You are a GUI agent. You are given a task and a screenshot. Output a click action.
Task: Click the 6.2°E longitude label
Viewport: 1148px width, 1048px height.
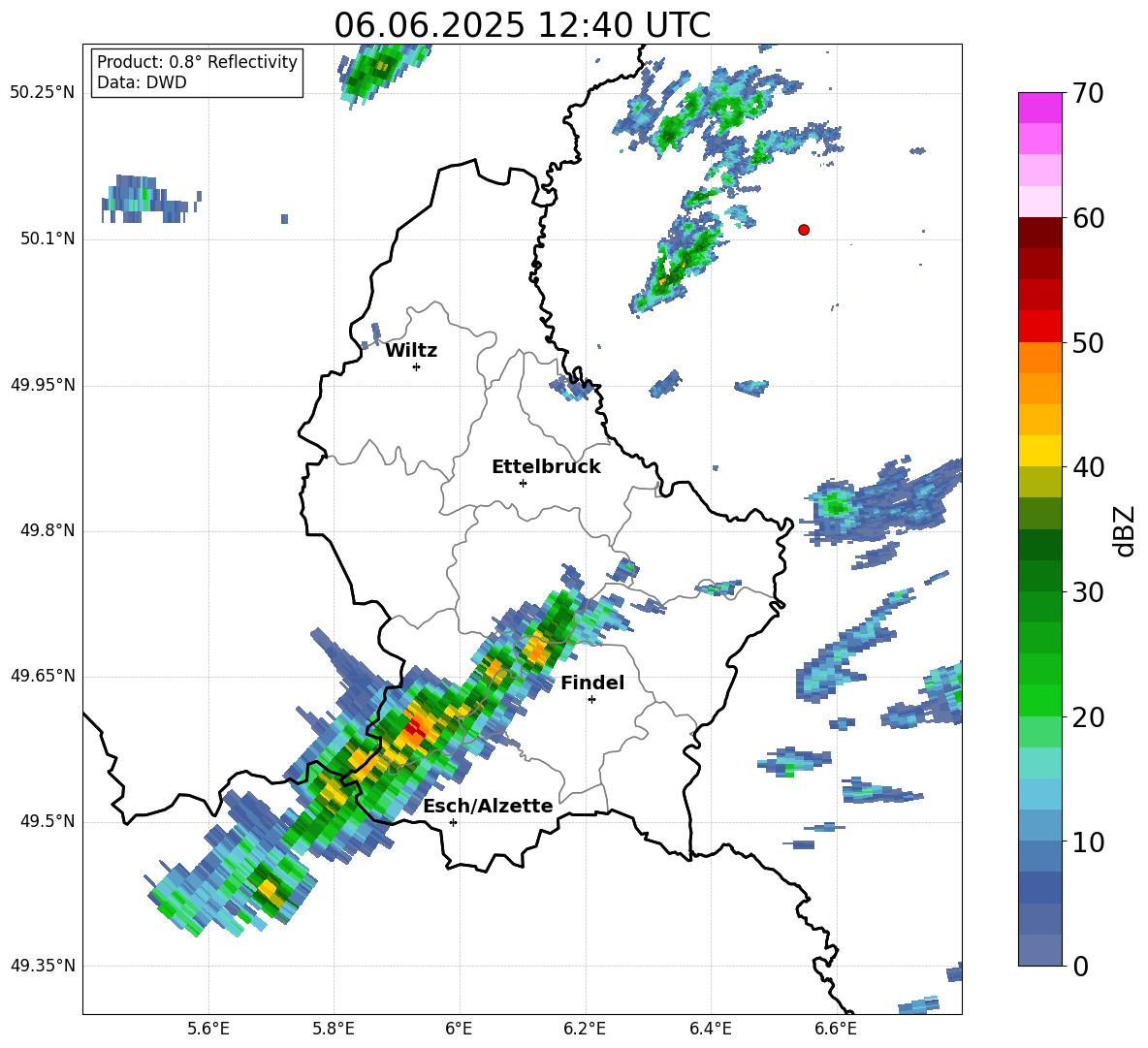click(x=585, y=1029)
